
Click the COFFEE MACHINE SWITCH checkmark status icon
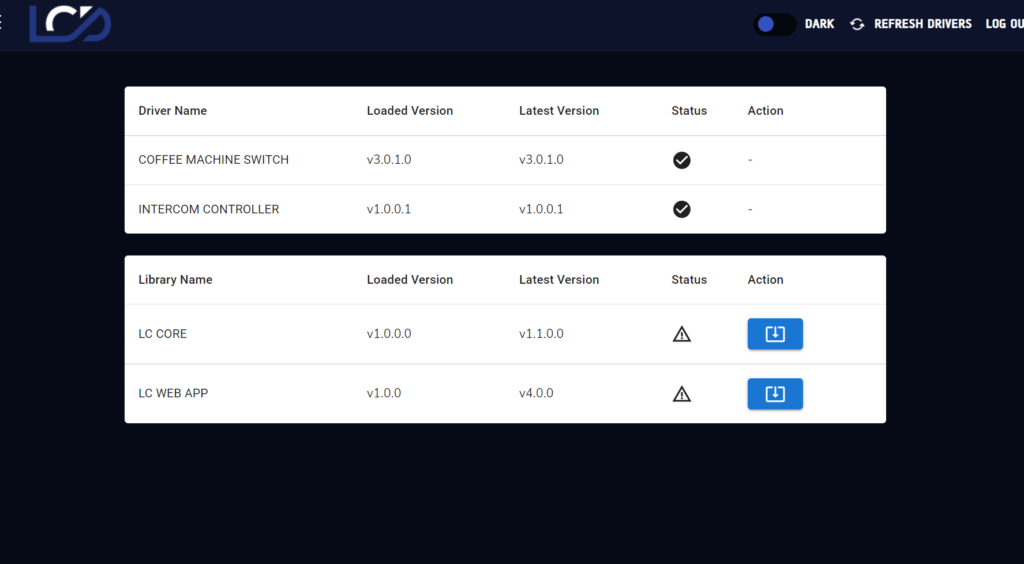pos(681,160)
